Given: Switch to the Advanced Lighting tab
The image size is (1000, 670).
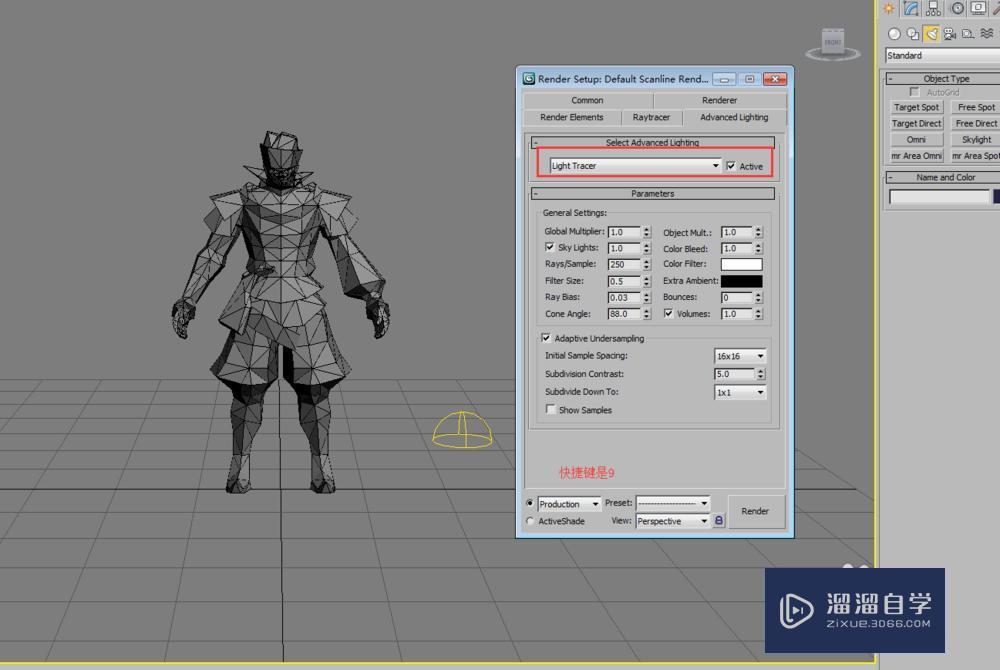Looking at the screenshot, I should pyautogui.click(x=734, y=117).
